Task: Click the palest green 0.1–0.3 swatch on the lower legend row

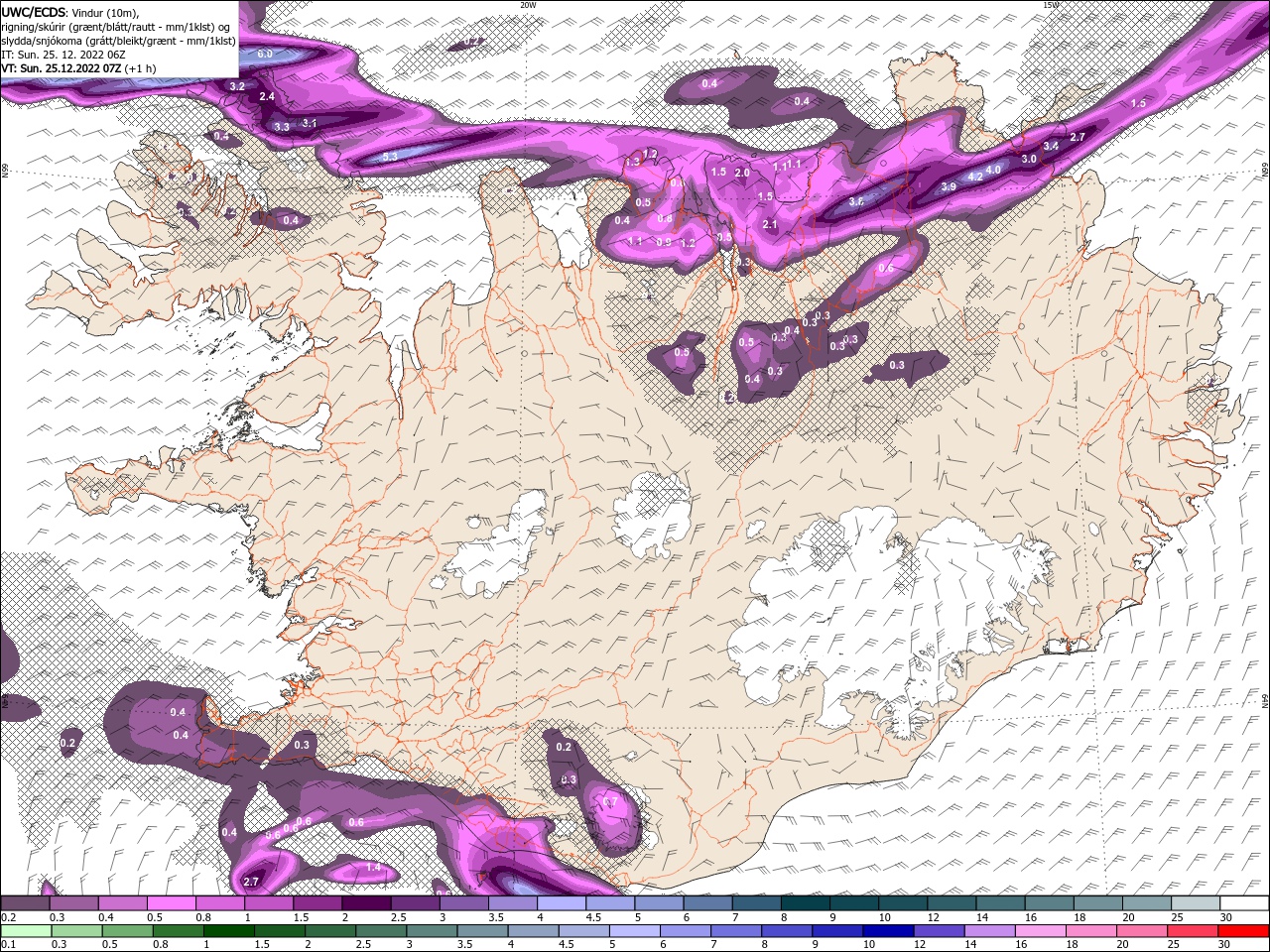Action: [x=25, y=931]
